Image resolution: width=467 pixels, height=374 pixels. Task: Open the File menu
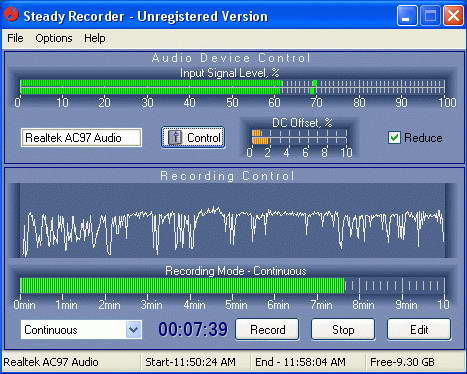15,38
